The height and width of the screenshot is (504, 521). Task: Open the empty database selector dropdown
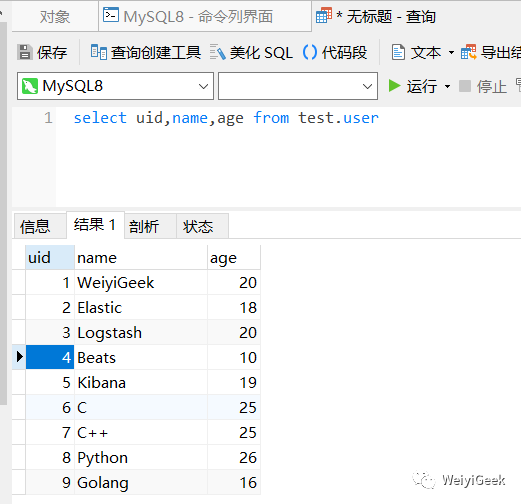tap(298, 86)
